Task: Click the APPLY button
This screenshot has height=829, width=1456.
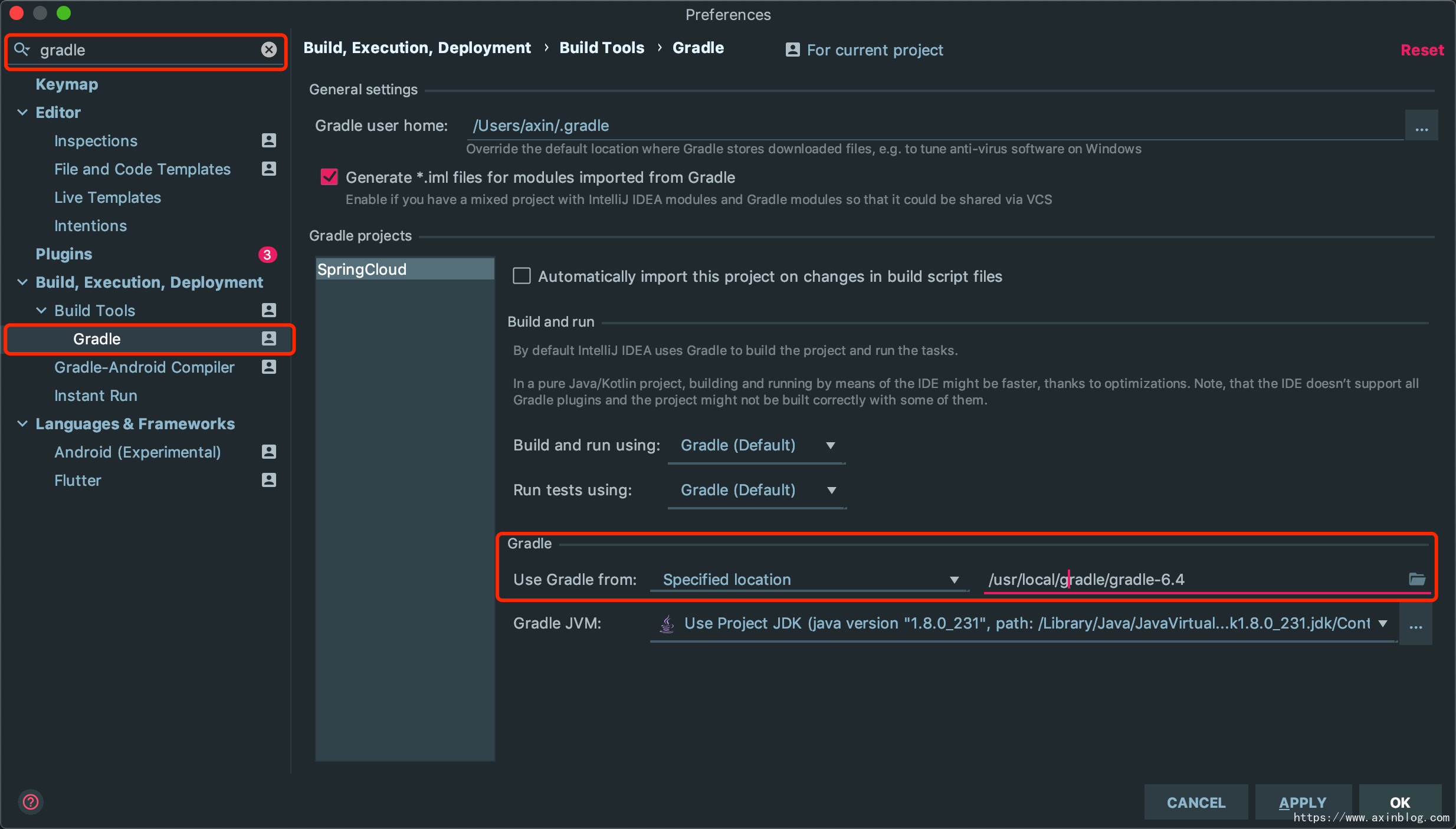Action: (1303, 802)
